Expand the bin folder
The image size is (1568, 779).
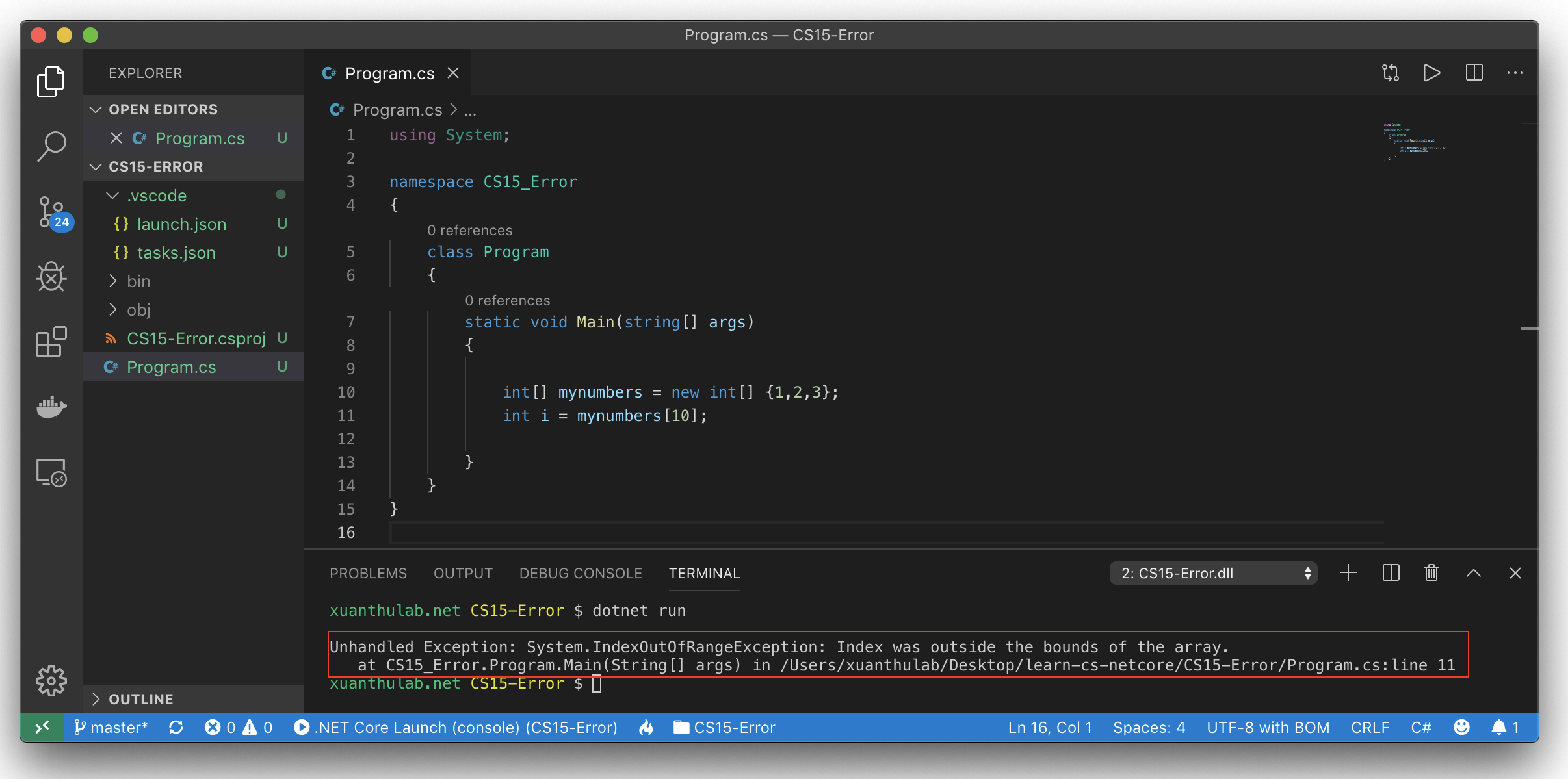(138, 281)
